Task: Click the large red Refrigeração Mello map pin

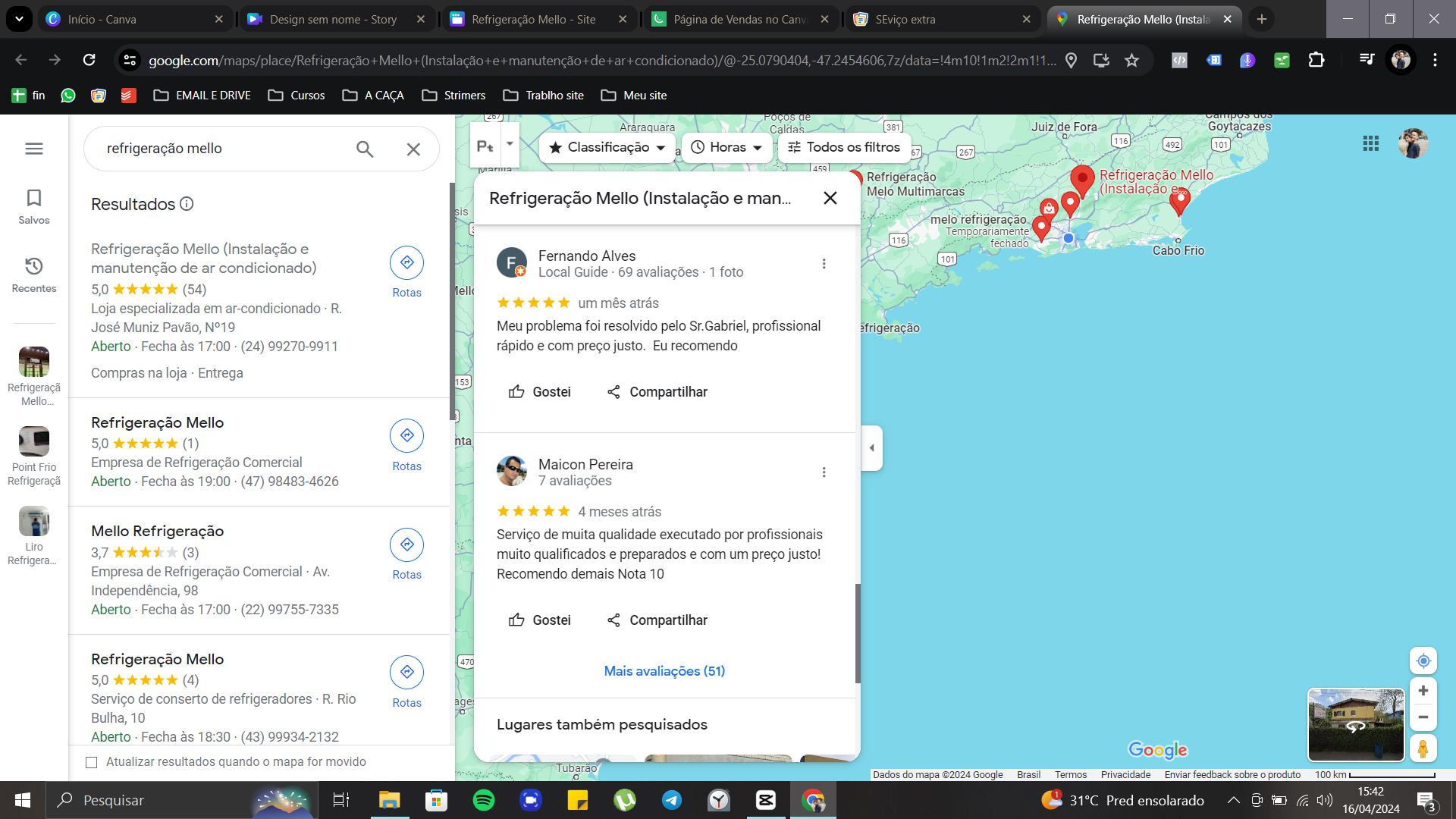Action: click(x=1082, y=180)
